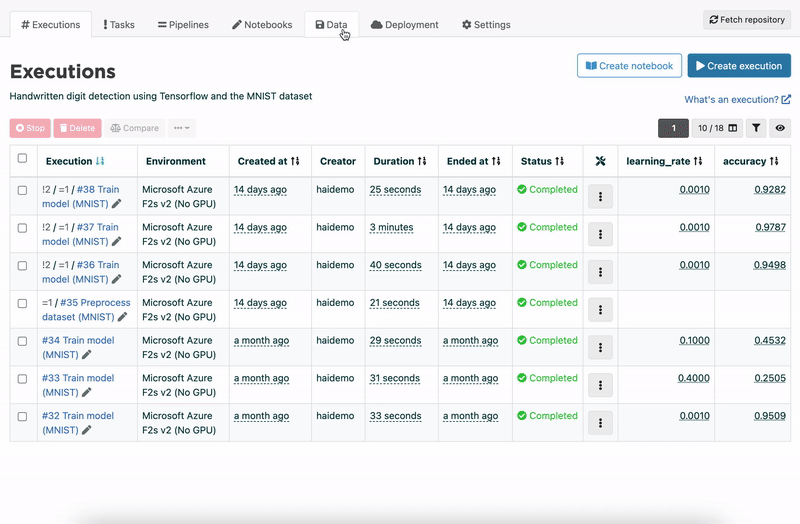
Task: Click the filter funnel icon
Action: 756,128
